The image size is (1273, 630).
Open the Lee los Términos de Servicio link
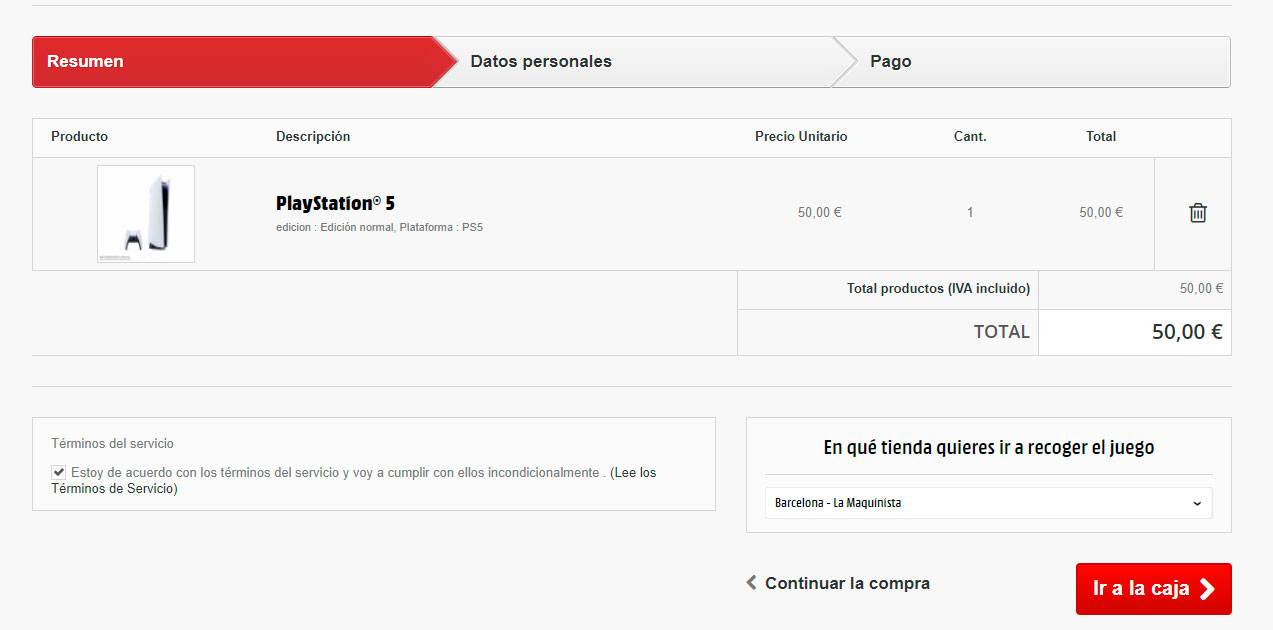point(354,481)
